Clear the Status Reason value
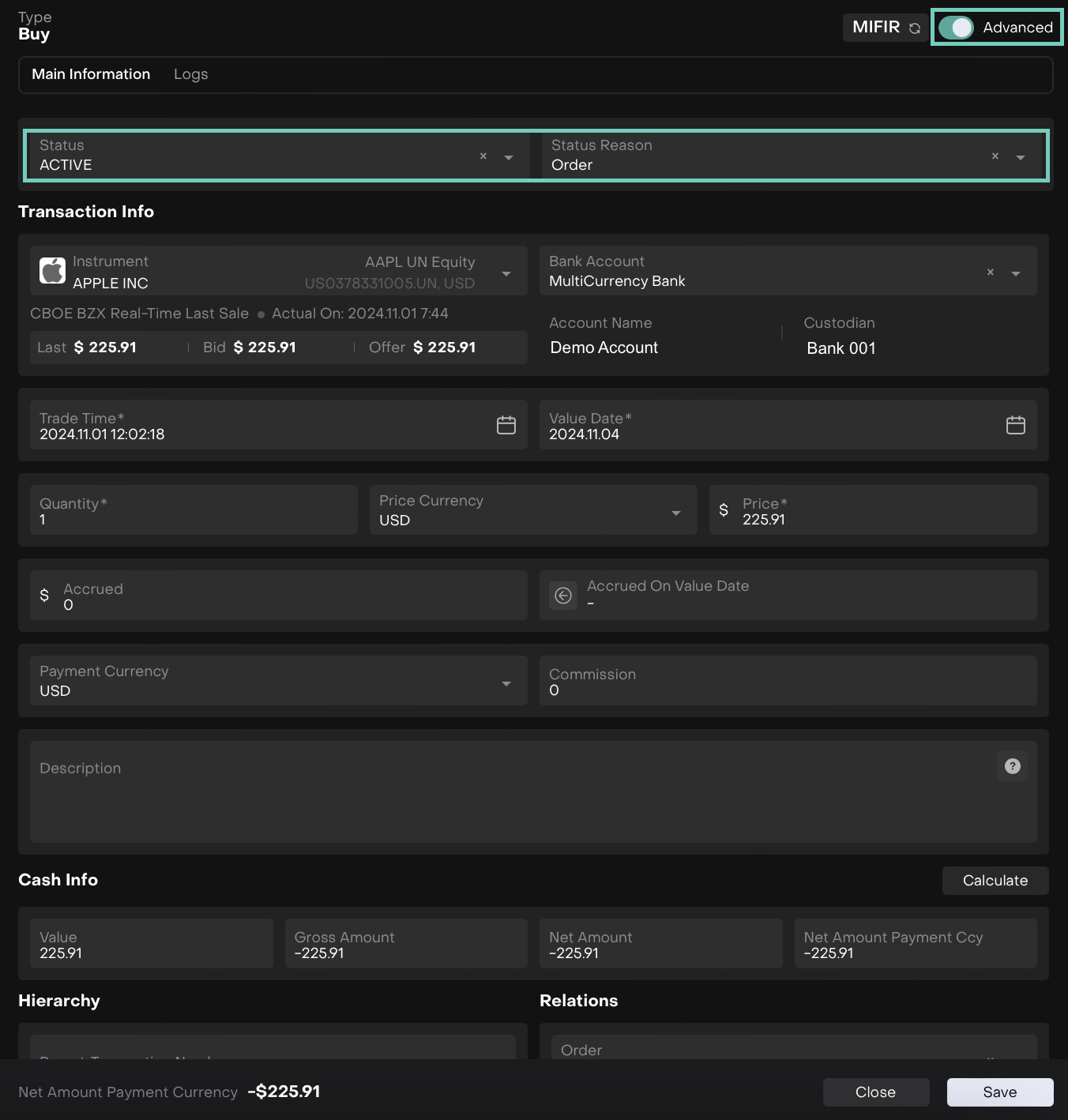1068x1120 pixels. click(995, 156)
